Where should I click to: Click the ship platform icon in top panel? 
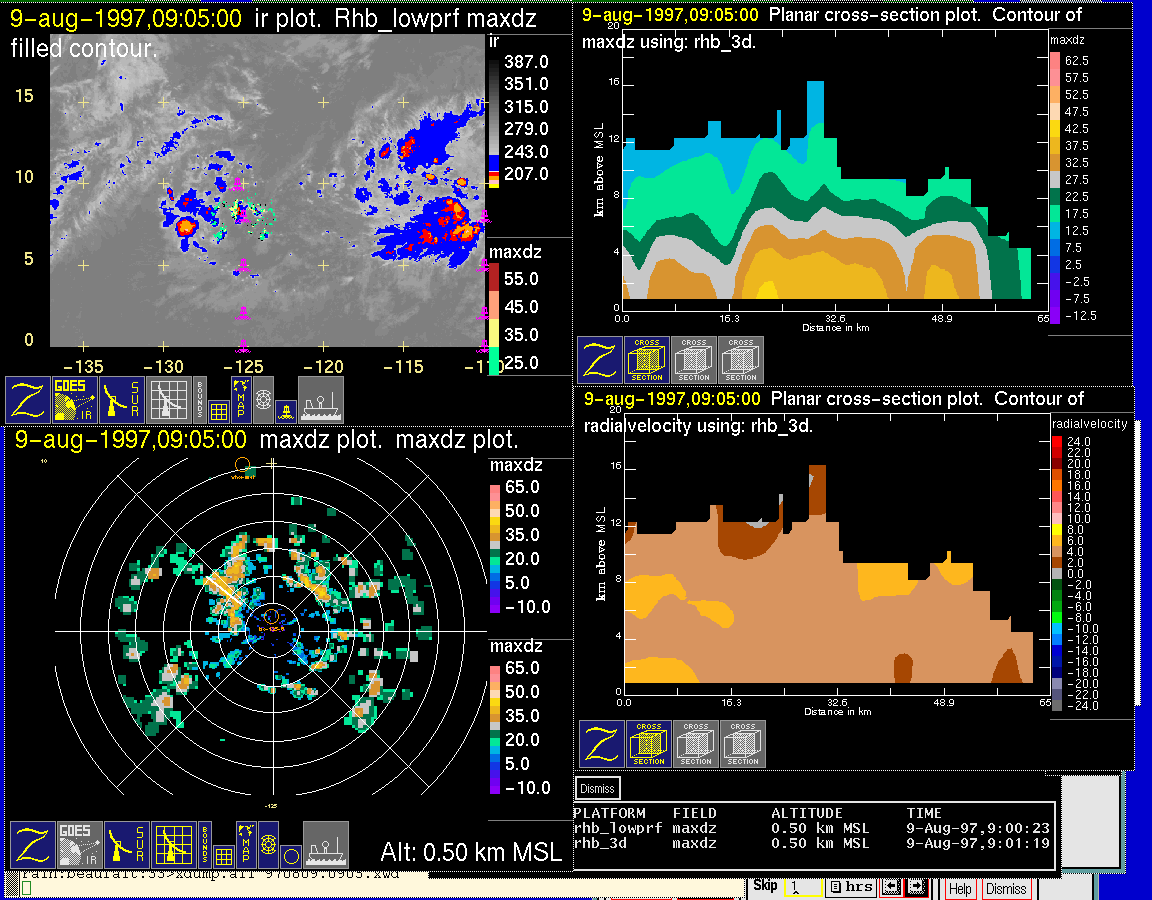click(x=321, y=399)
